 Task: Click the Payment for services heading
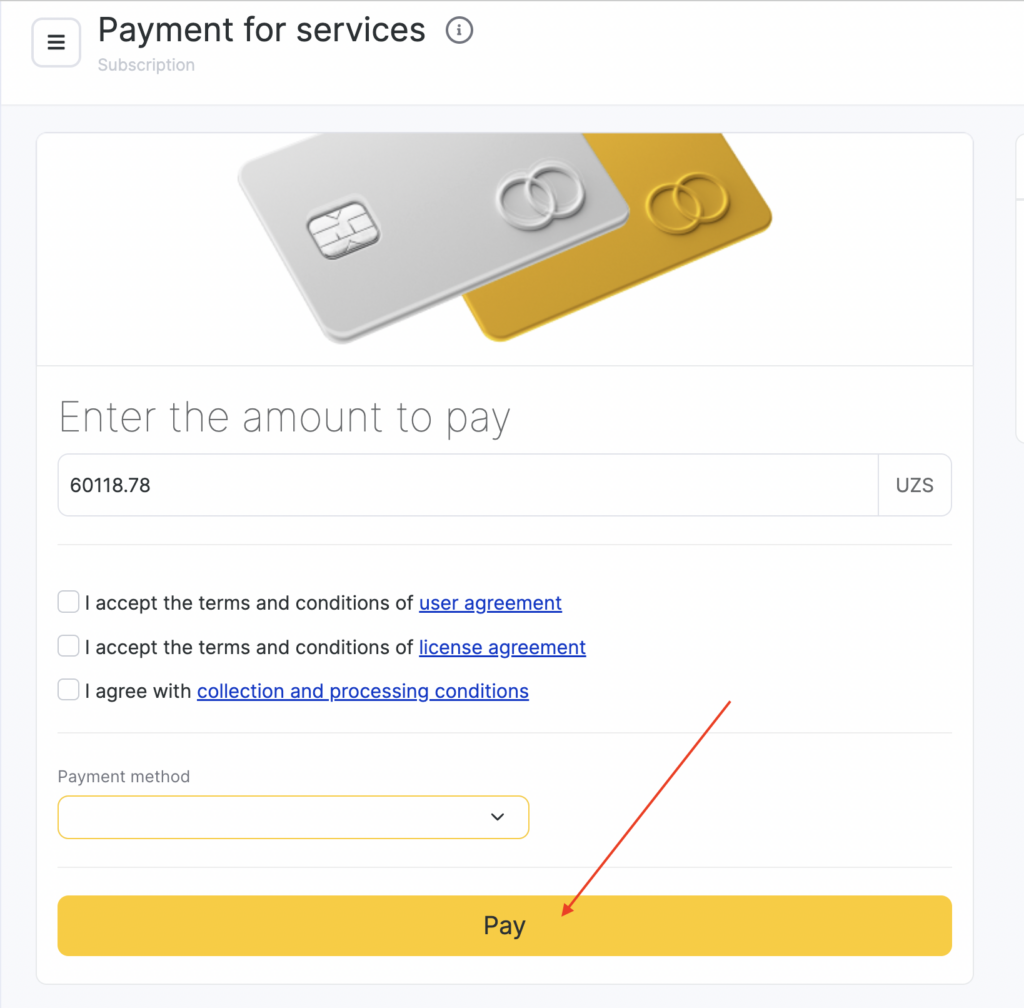(x=262, y=31)
